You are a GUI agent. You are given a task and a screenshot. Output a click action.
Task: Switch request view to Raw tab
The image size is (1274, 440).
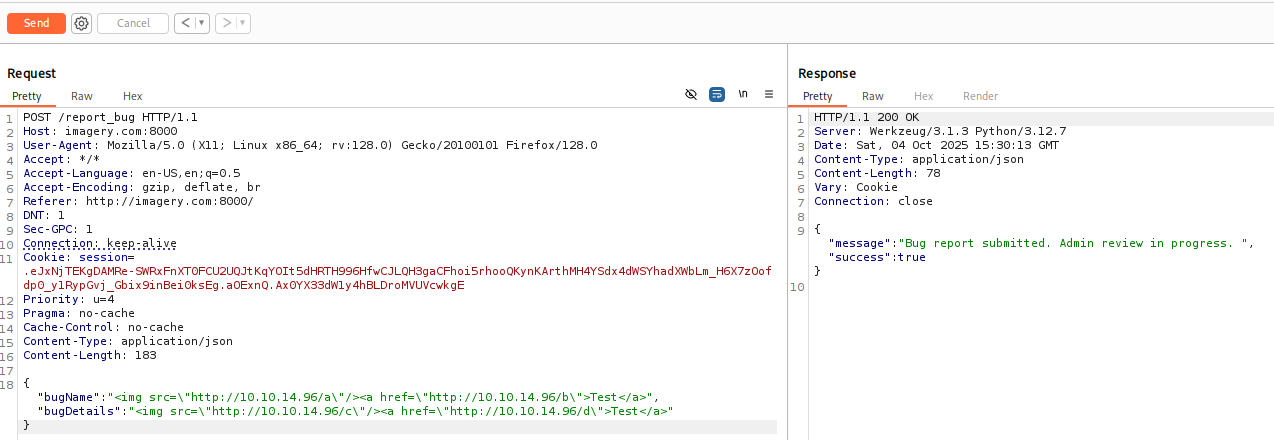(x=82, y=96)
